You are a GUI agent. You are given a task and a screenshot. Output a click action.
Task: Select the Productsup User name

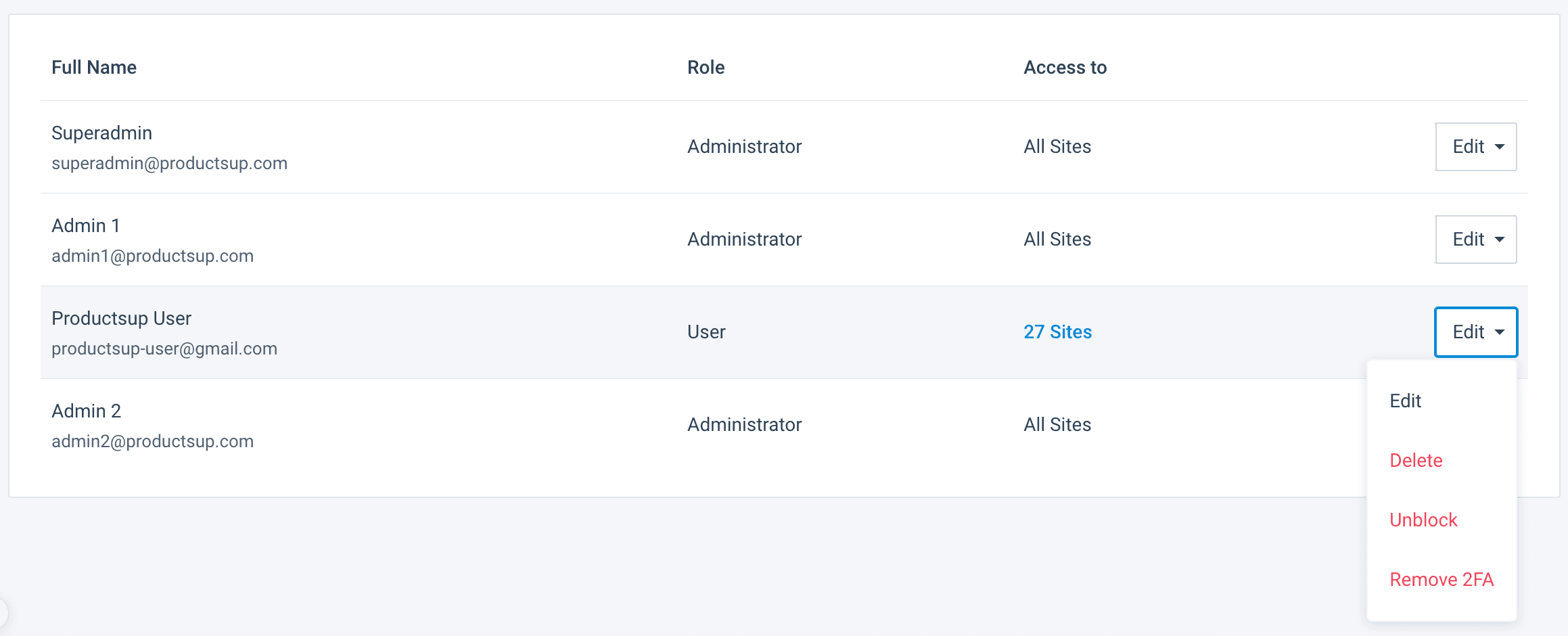pyautogui.click(x=121, y=319)
